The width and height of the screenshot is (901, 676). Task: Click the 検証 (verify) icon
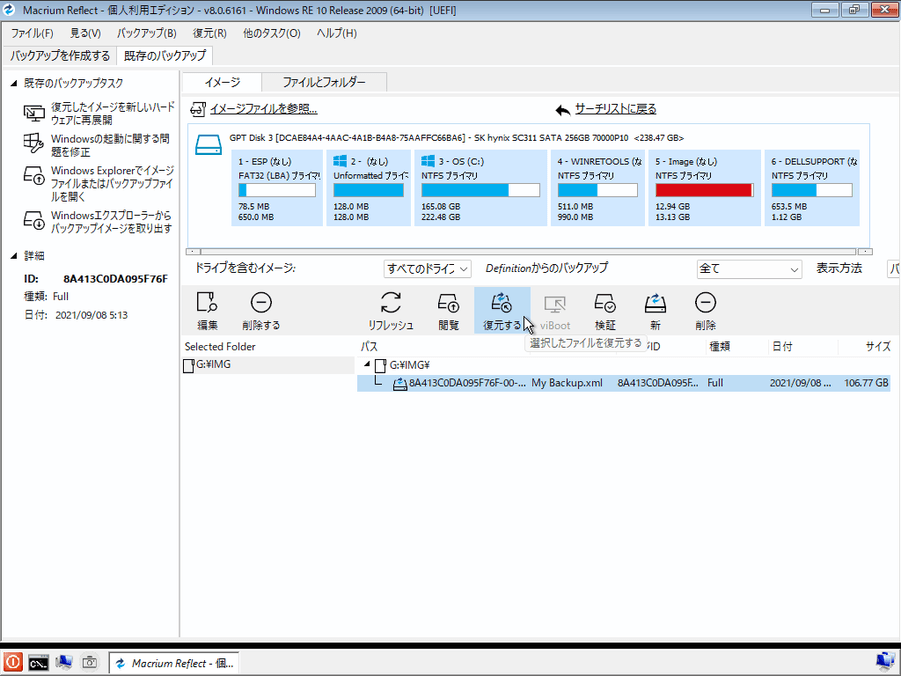(605, 302)
